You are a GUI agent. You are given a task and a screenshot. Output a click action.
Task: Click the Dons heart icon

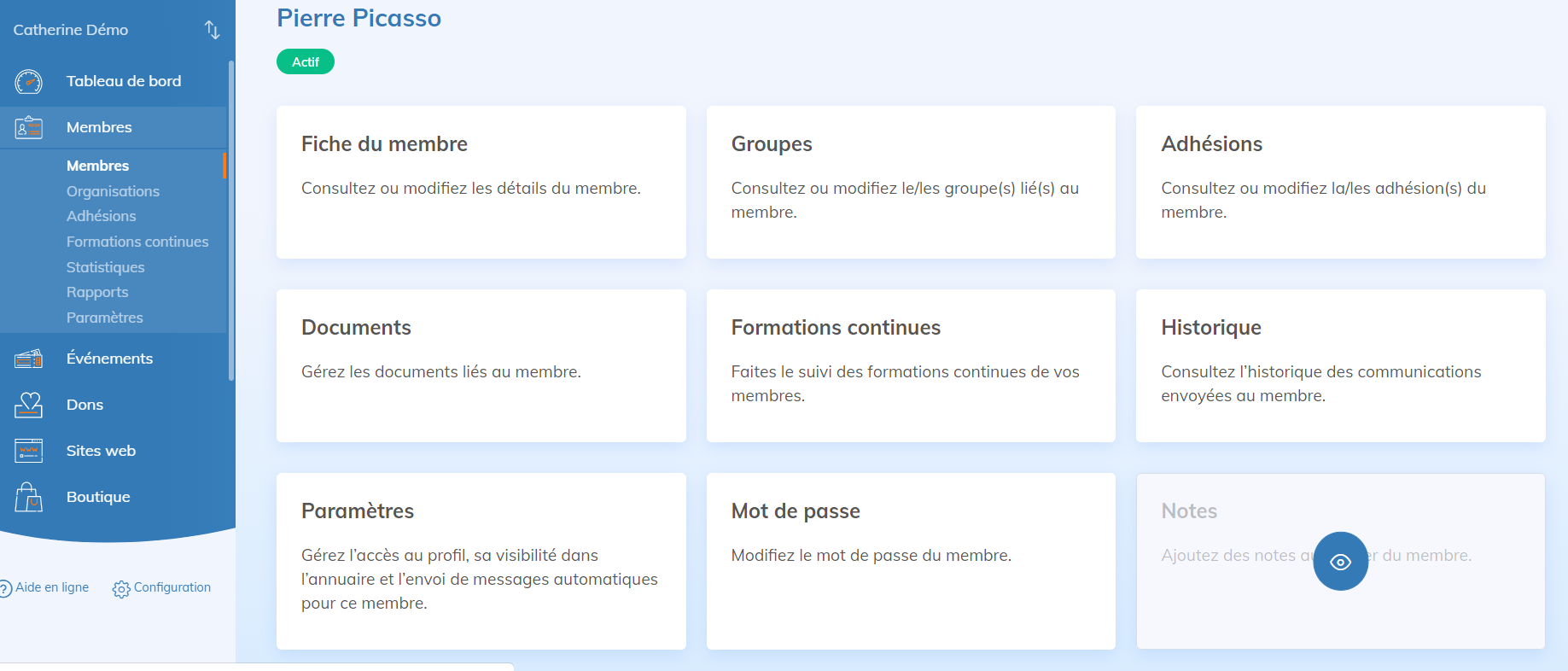(x=28, y=406)
